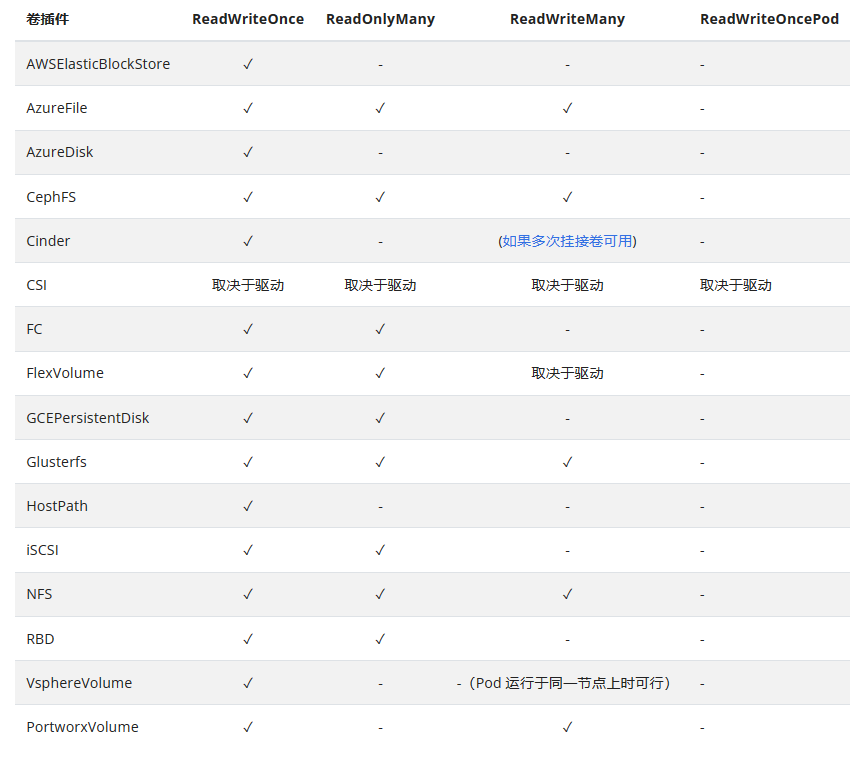Click the iSCSI ReadOnlyMany checkmark

(380, 550)
